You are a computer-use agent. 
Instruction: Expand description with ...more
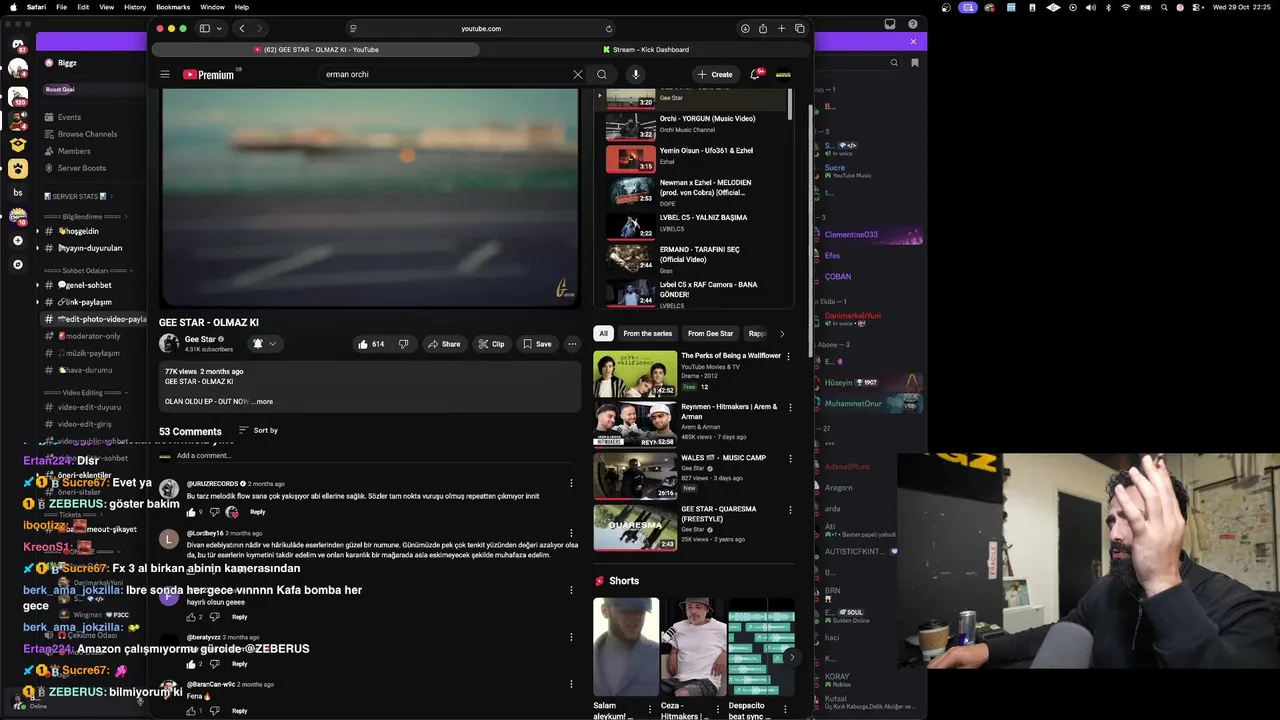coord(262,402)
